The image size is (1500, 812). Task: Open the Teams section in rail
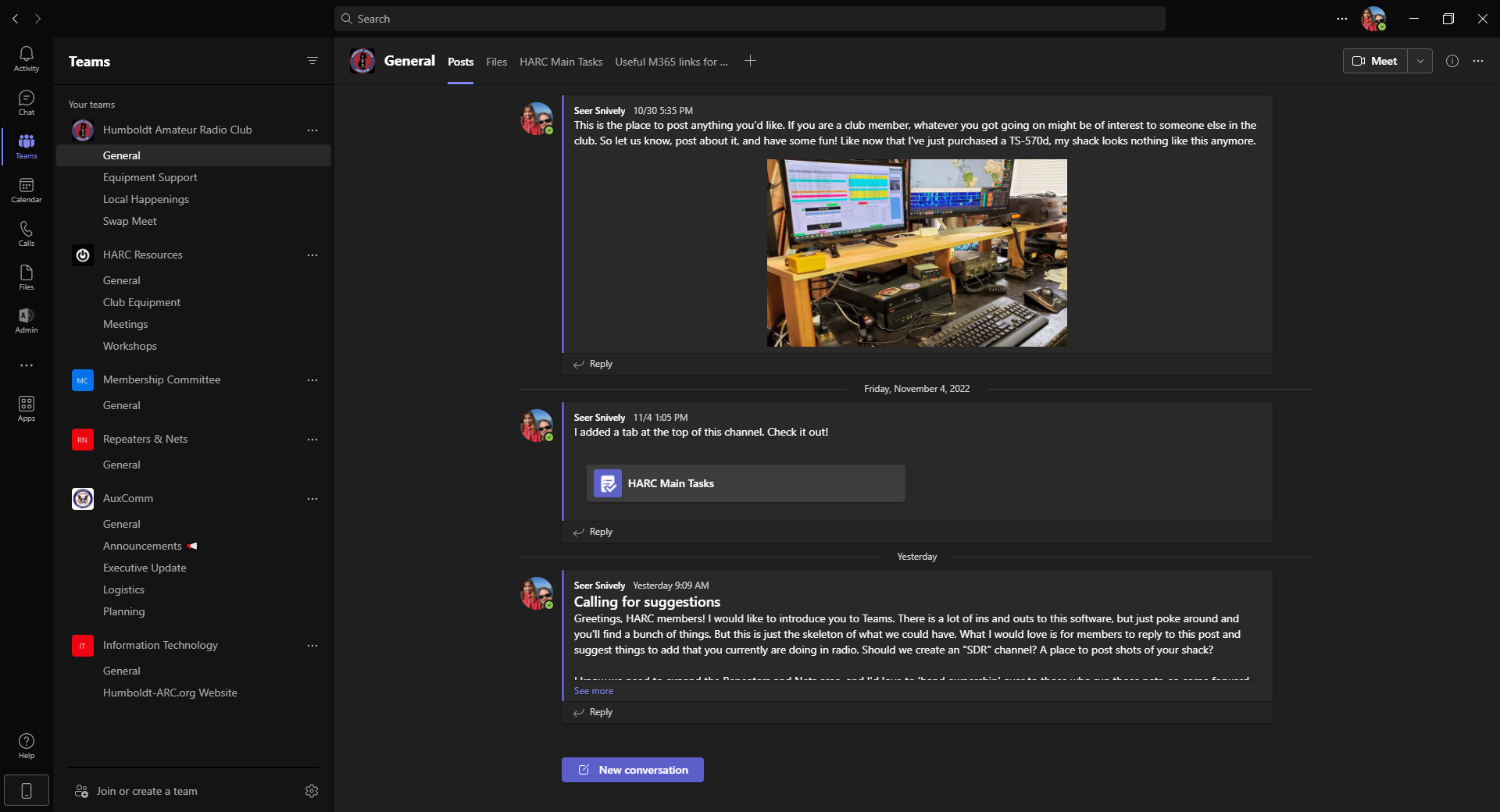[x=26, y=147]
